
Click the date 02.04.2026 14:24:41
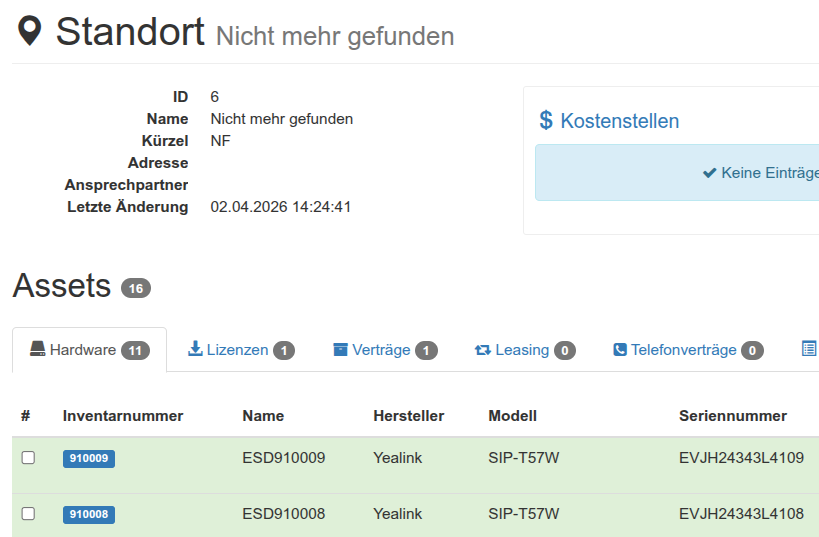[280, 207]
